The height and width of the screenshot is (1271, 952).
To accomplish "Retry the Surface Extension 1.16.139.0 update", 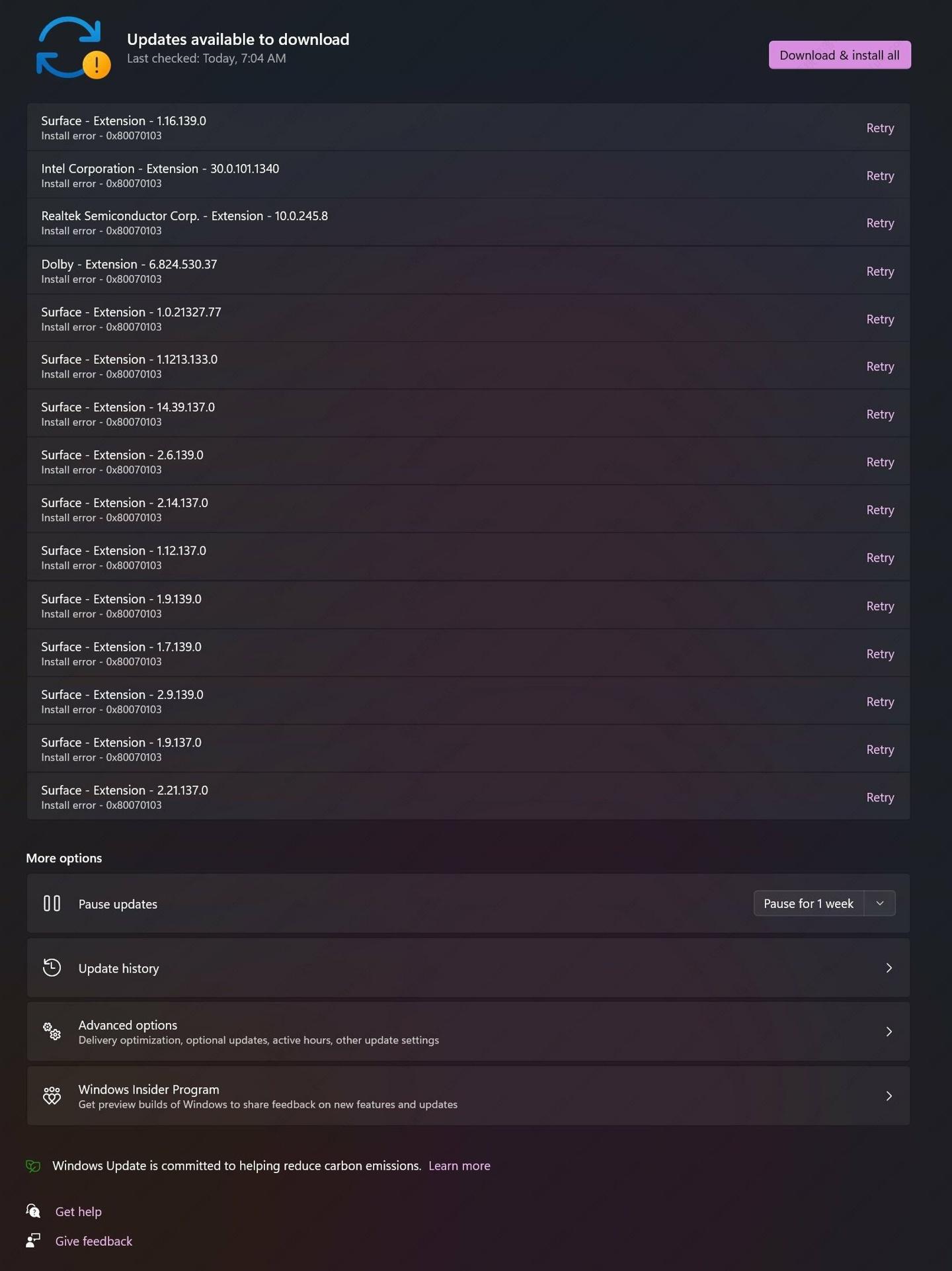I will click(x=880, y=128).
